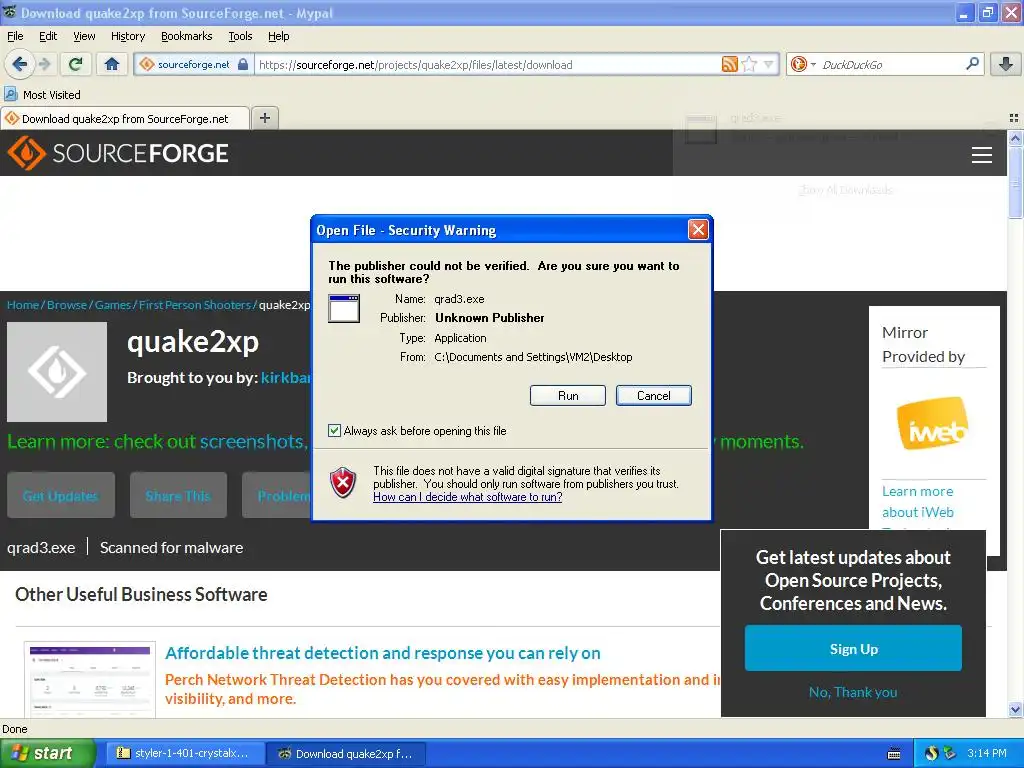This screenshot has width=1024, height=768.
Task: Open the File menu
Action: pos(15,37)
